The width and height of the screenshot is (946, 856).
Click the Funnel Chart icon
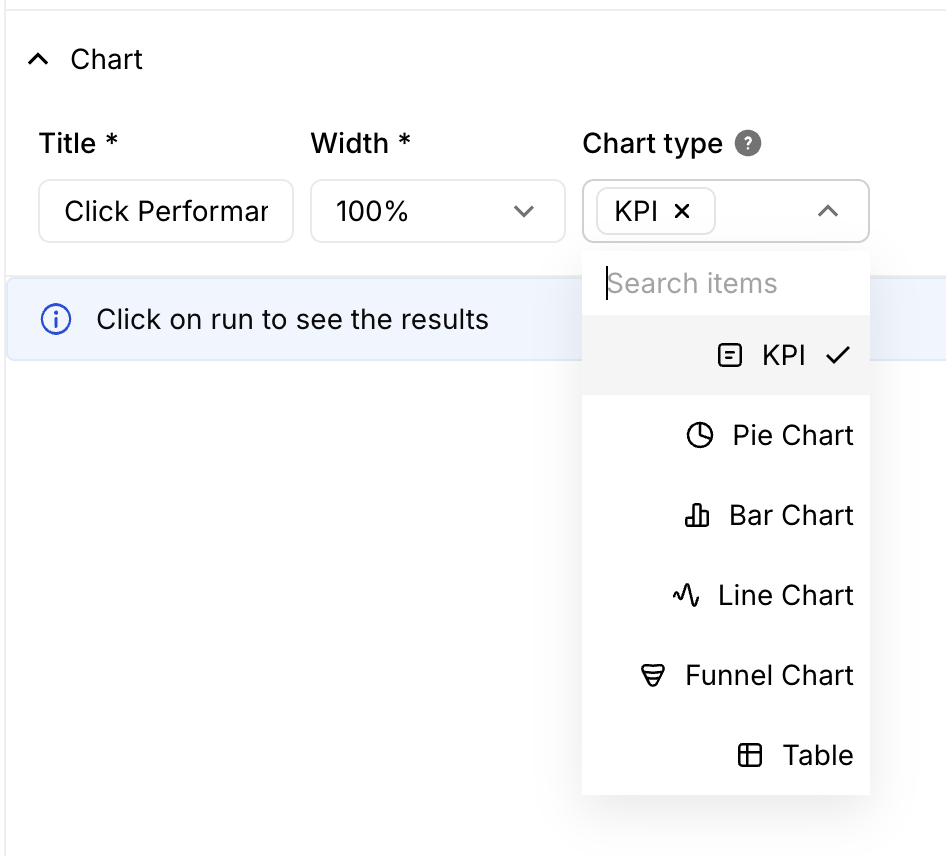pos(653,675)
